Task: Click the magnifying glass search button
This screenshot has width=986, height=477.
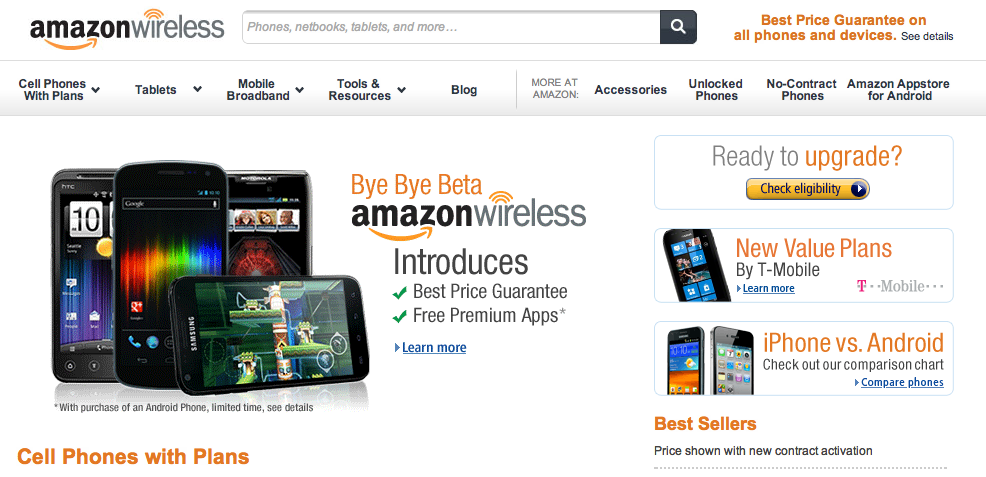Action: (x=678, y=26)
